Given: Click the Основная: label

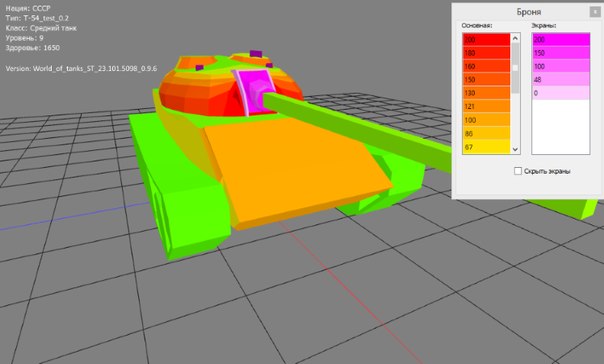Looking at the screenshot, I should (x=477, y=25).
